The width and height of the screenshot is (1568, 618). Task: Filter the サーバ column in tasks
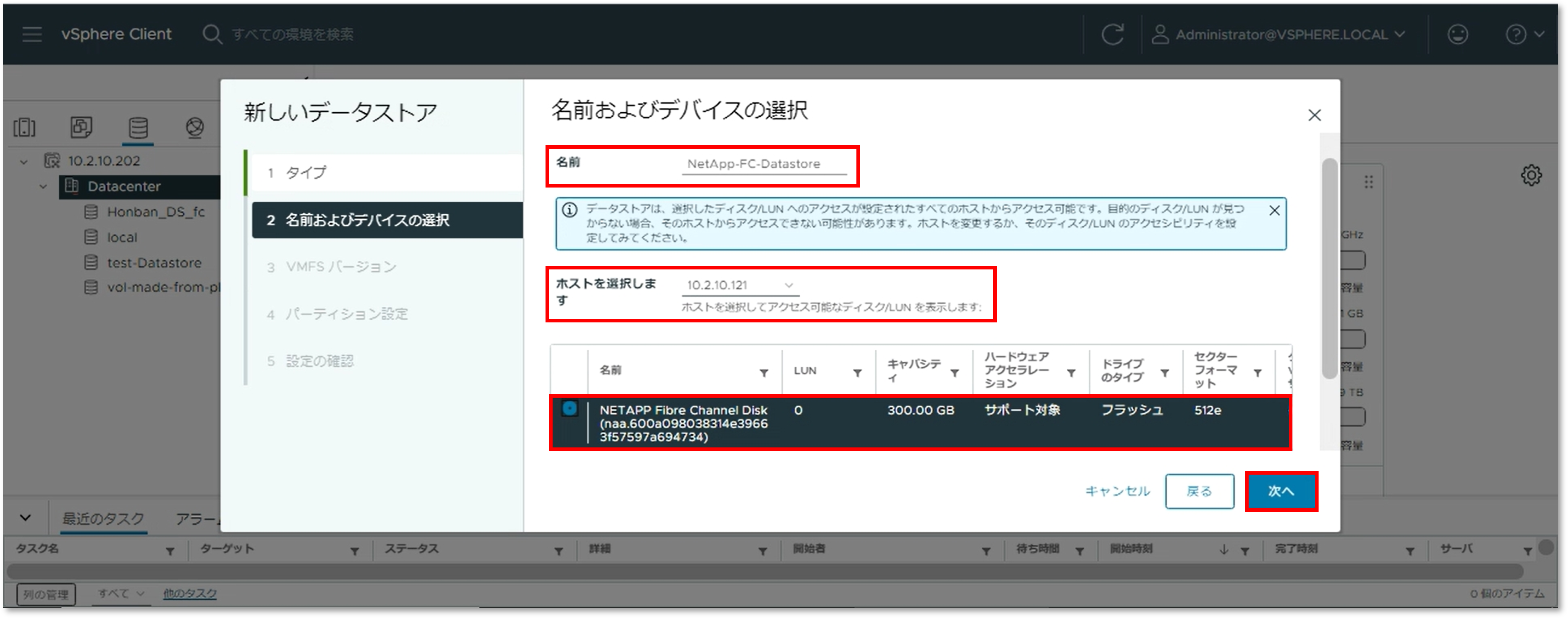(x=1527, y=551)
